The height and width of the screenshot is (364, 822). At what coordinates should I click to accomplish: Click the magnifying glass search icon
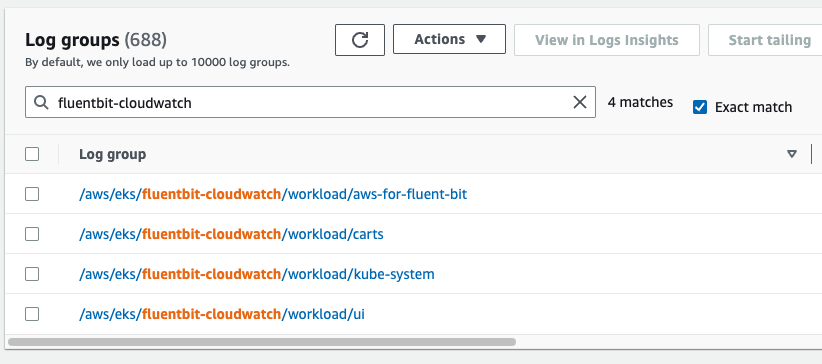[x=41, y=102]
